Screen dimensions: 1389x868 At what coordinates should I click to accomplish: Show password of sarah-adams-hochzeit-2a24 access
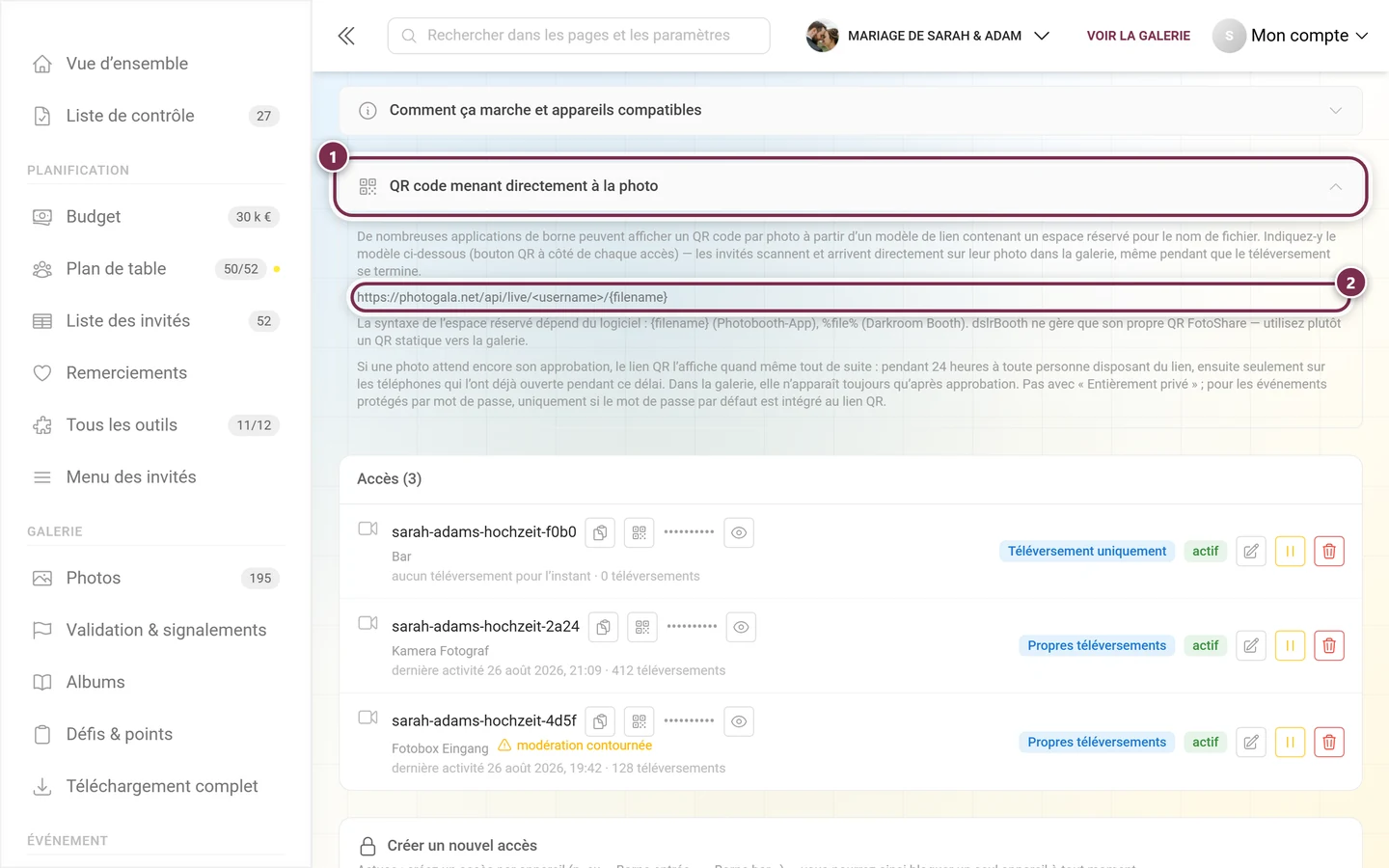click(x=741, y=627)
